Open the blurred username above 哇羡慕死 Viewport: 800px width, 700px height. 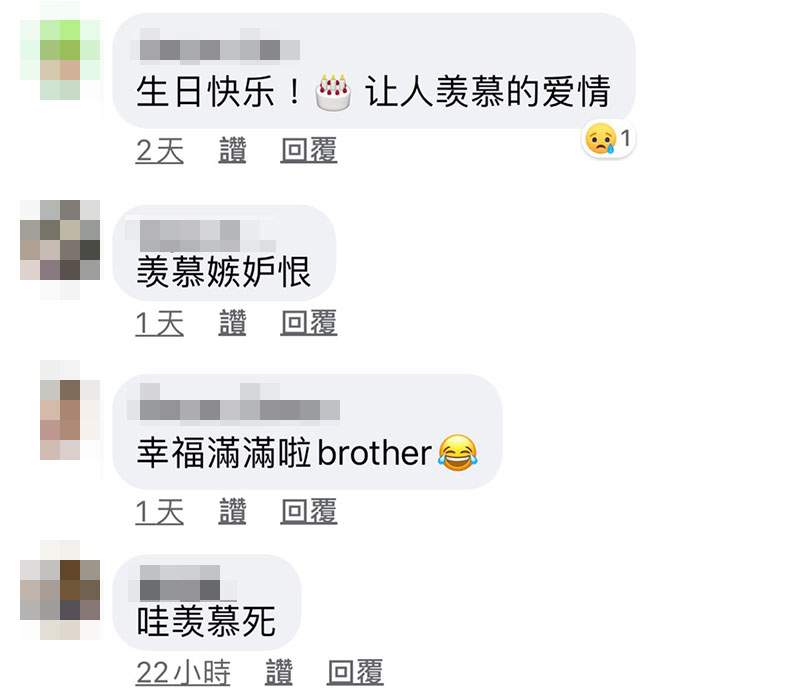[180, 583]
